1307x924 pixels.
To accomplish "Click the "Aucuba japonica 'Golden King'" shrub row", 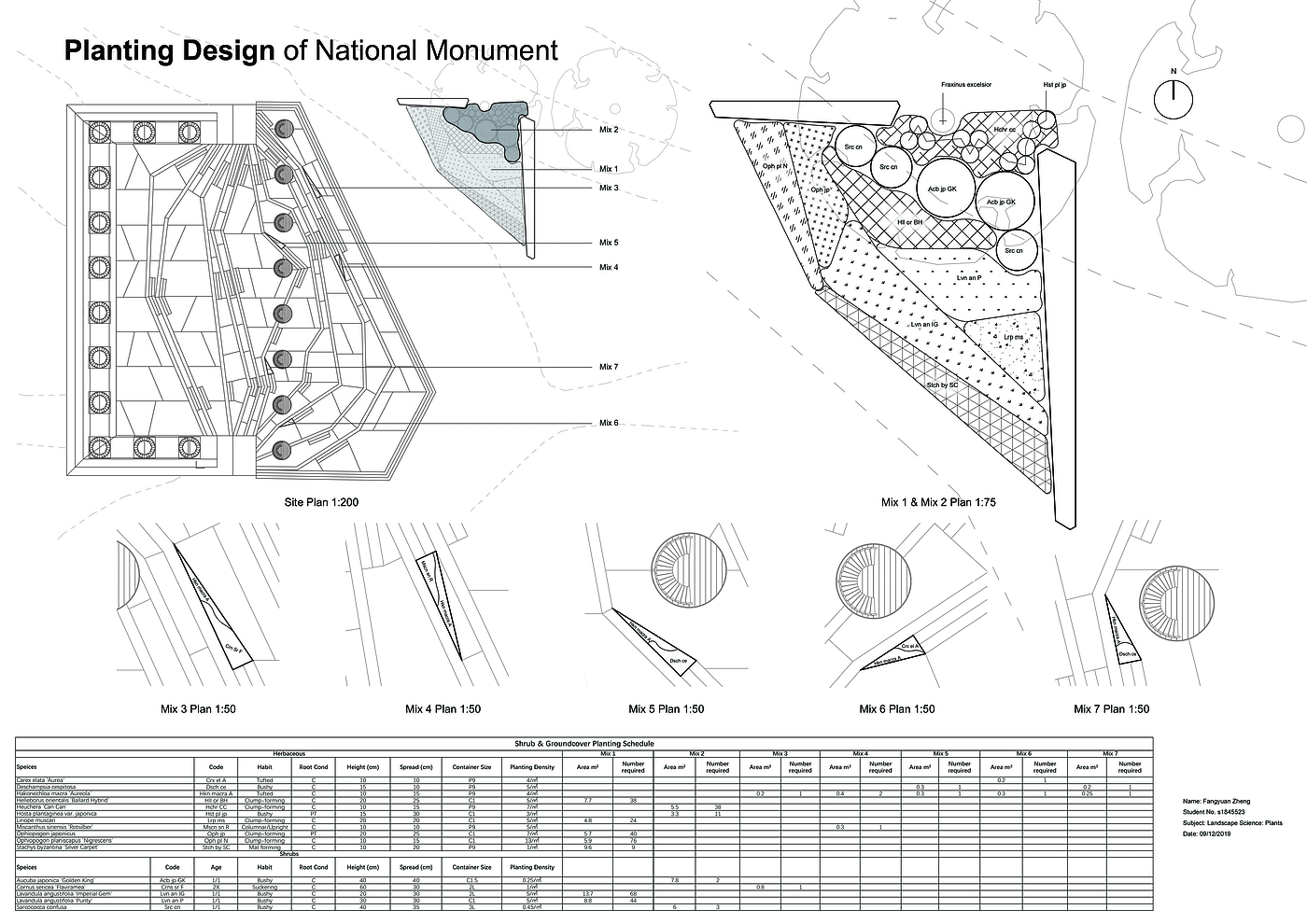I will [x=584, y=880].
